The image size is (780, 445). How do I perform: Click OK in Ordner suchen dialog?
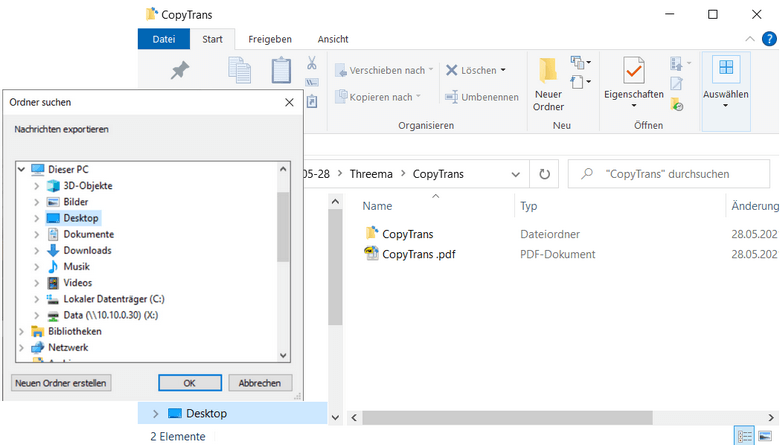click(x=190, y=383)
